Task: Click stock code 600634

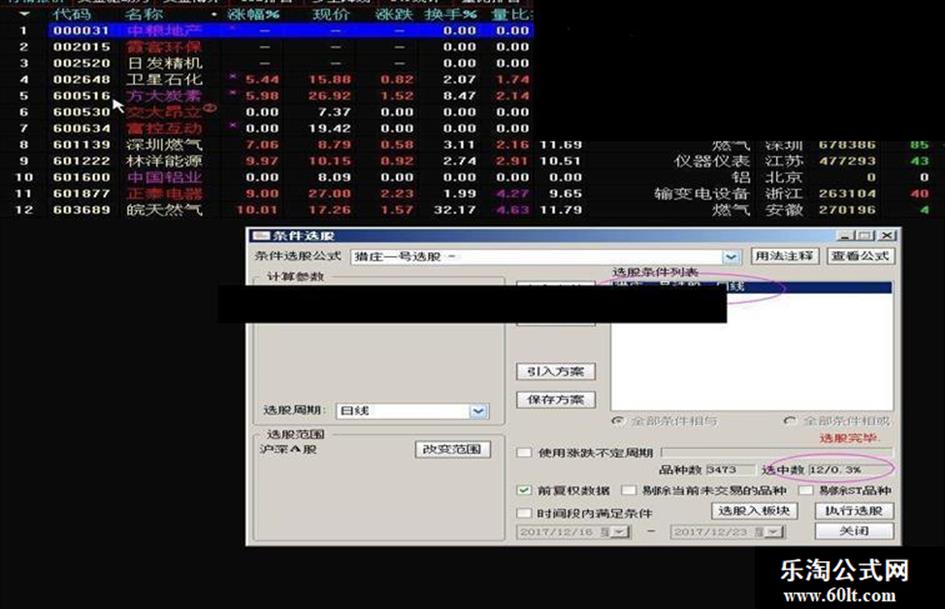Action: [81, 128]
